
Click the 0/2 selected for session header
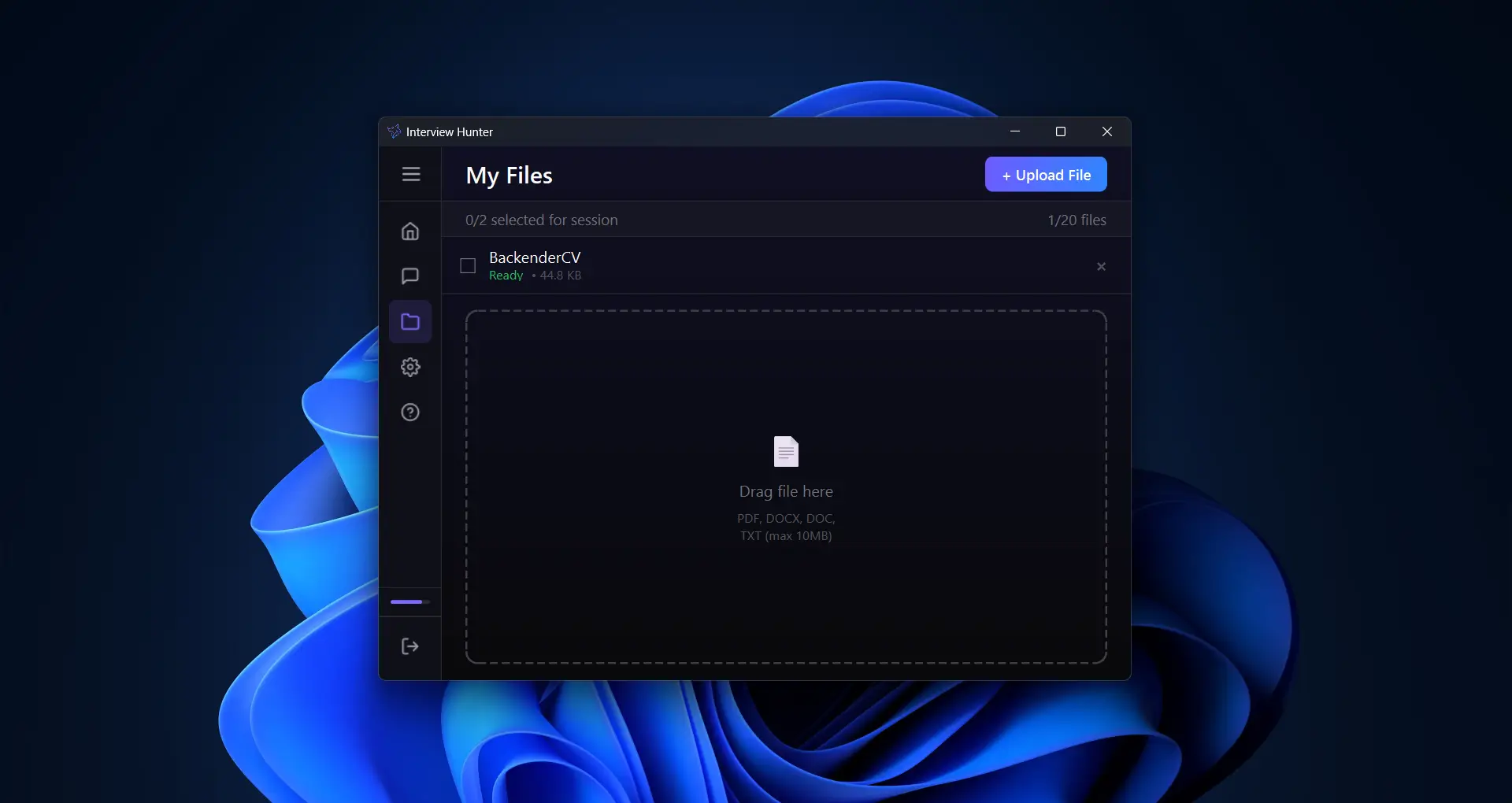[541, 220]
